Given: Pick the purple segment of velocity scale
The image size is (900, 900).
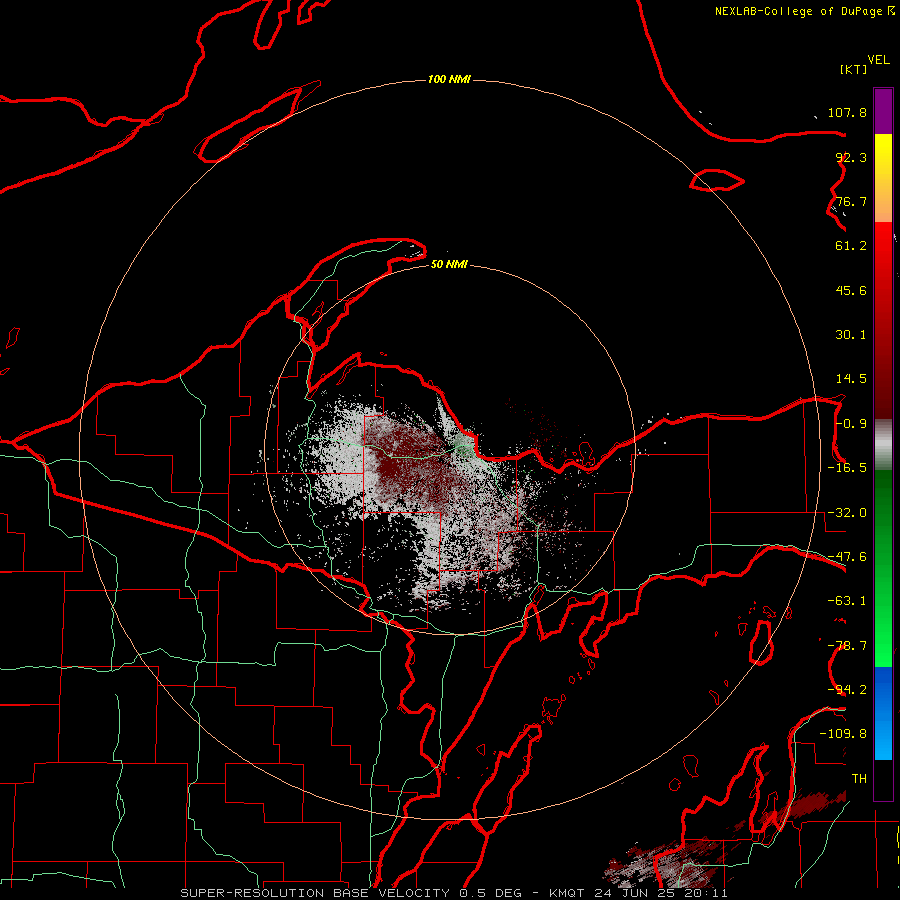Looking at the screenshot, I should 883,111.
